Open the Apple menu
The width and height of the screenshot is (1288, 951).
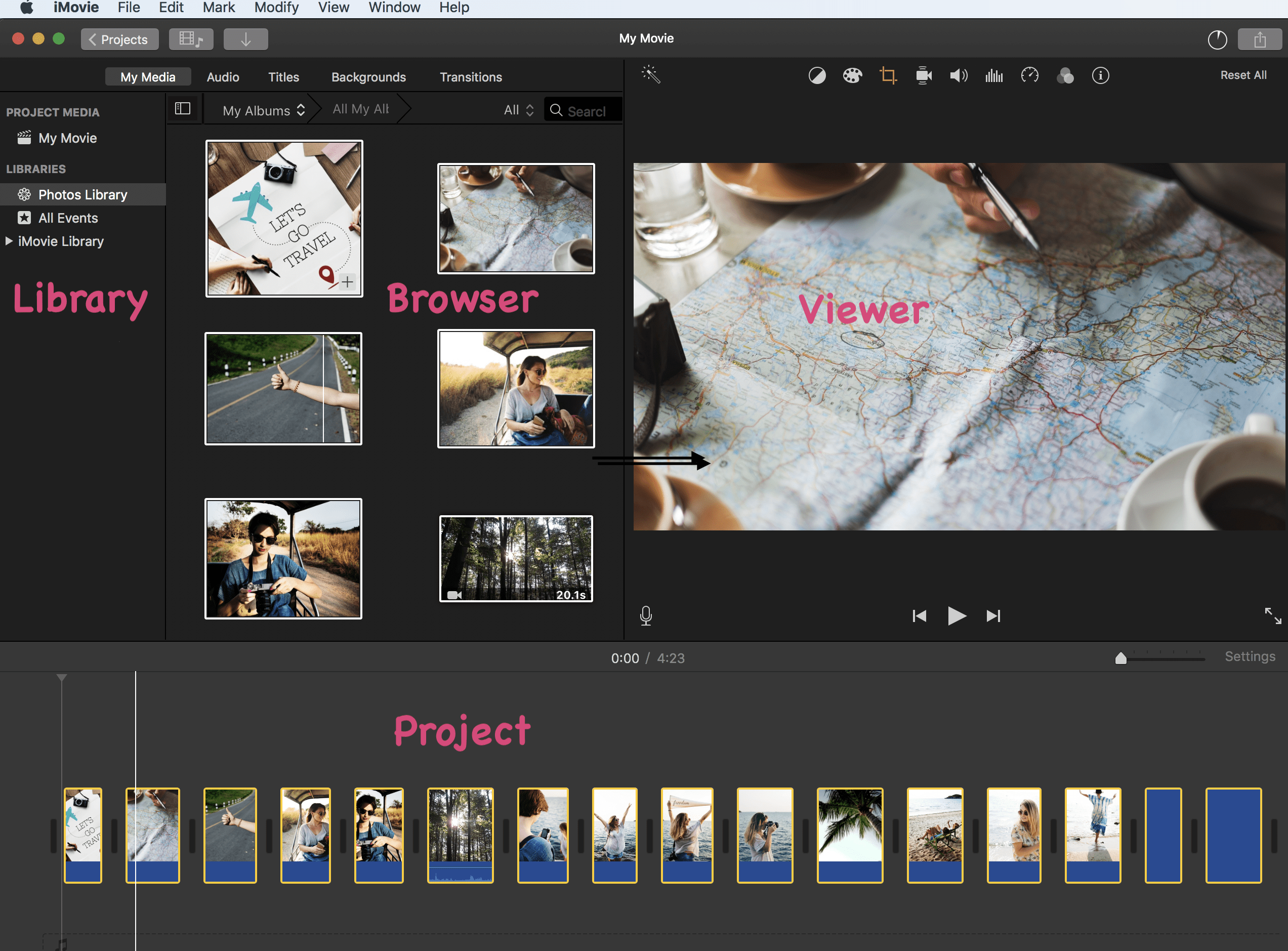(x=26, y=8)
